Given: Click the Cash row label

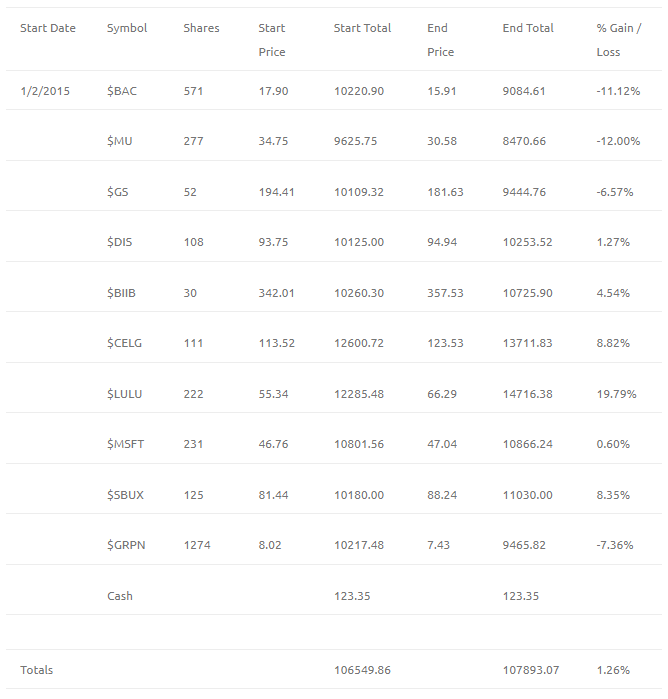Looking at the screenshot, I should tap(120, 596).
